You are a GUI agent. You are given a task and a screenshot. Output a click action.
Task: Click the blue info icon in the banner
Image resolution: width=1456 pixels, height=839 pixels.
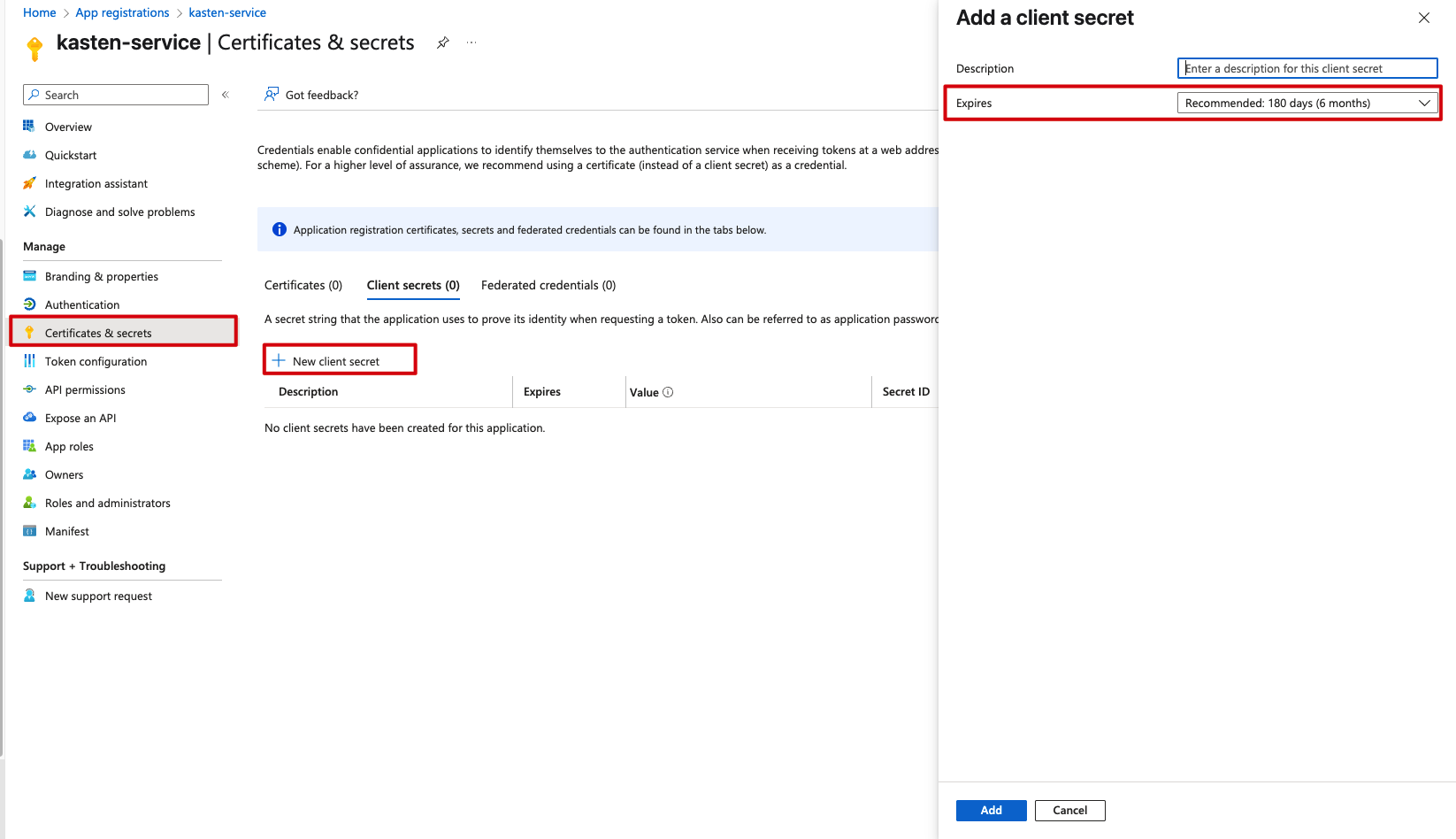[280, 229]
